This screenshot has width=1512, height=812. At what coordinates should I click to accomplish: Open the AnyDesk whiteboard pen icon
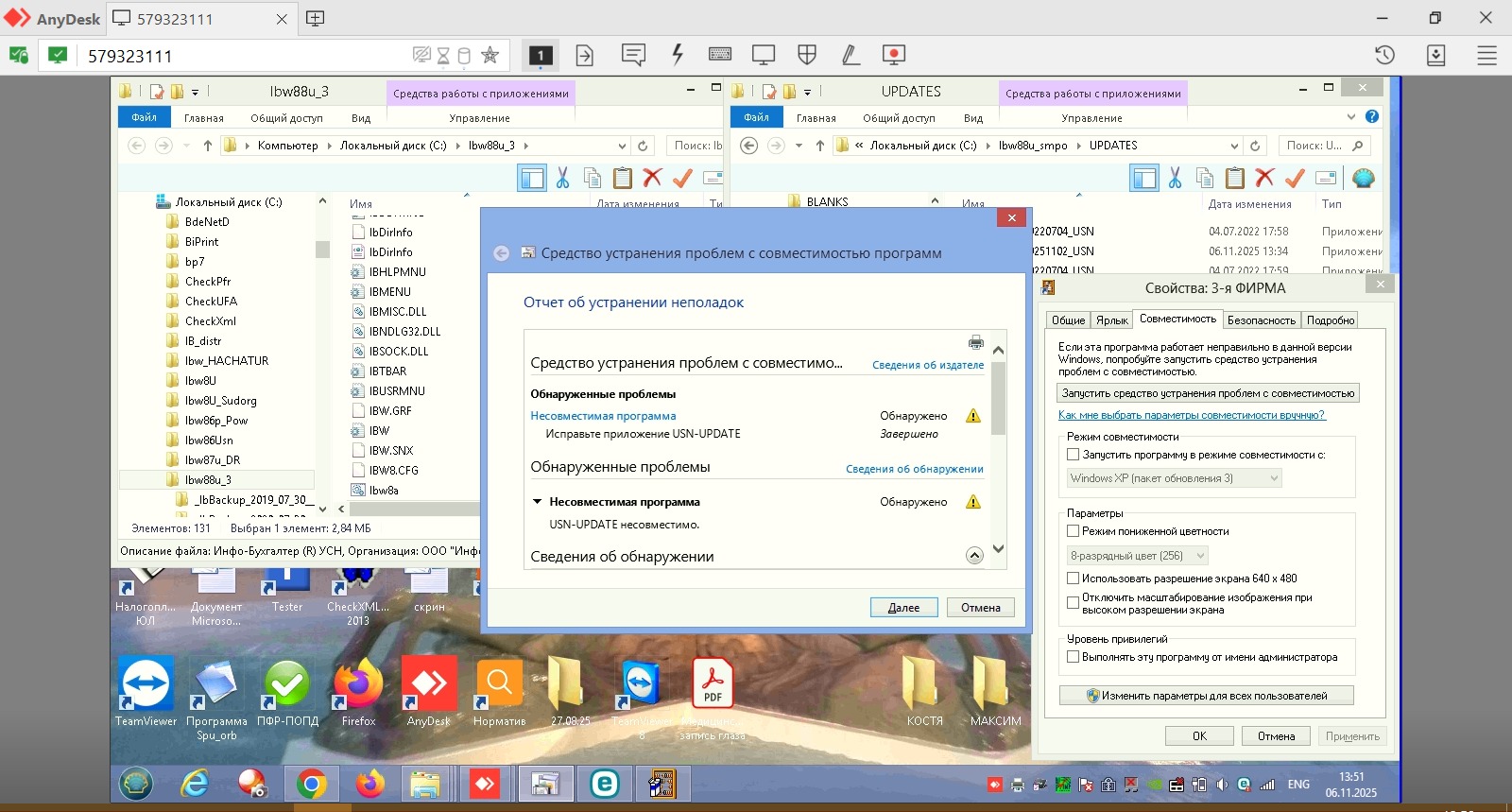(850, 56)
